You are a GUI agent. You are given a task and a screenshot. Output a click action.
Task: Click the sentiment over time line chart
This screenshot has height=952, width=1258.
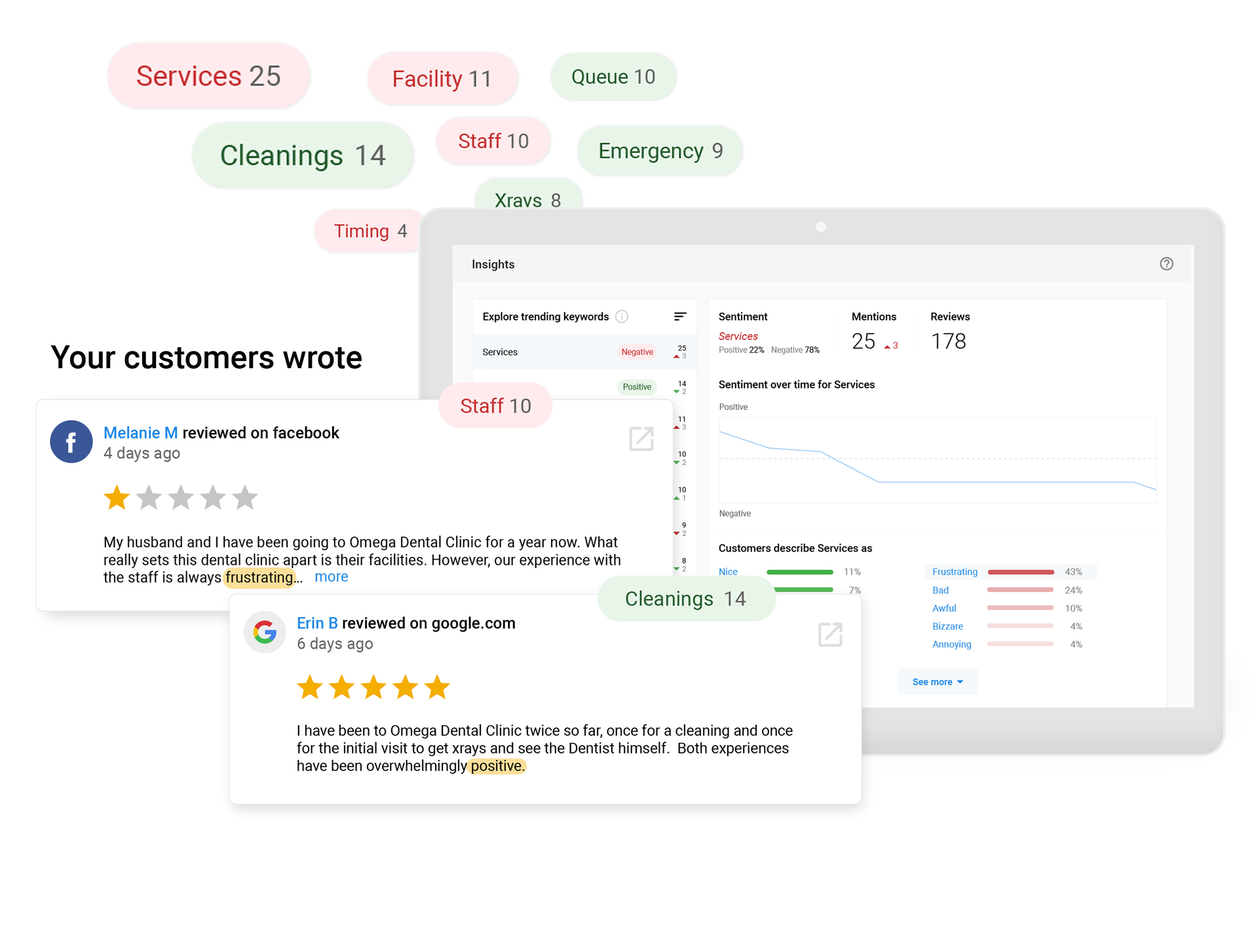937,460
